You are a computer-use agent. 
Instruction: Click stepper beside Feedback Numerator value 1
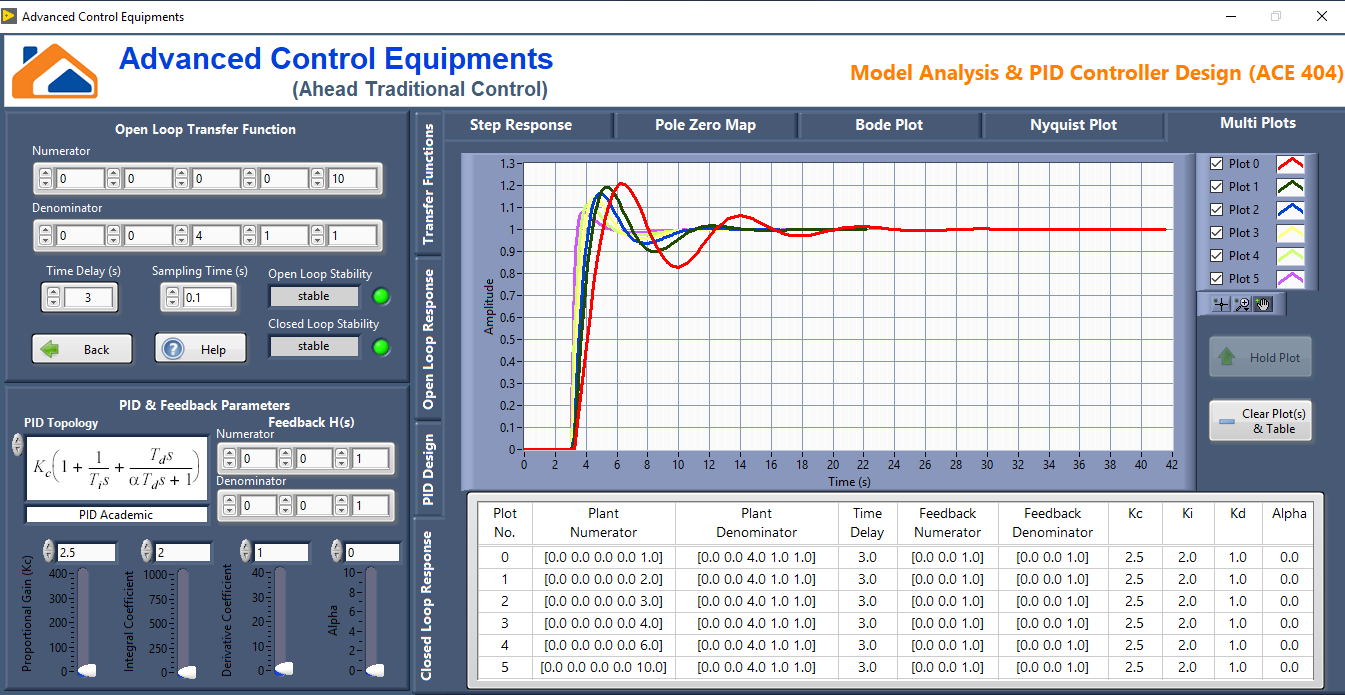tap(342, 459)
